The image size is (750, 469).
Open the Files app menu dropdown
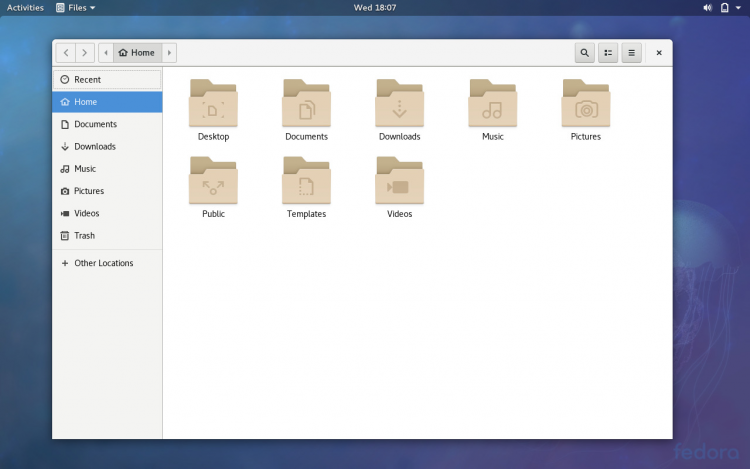[76, 7]
